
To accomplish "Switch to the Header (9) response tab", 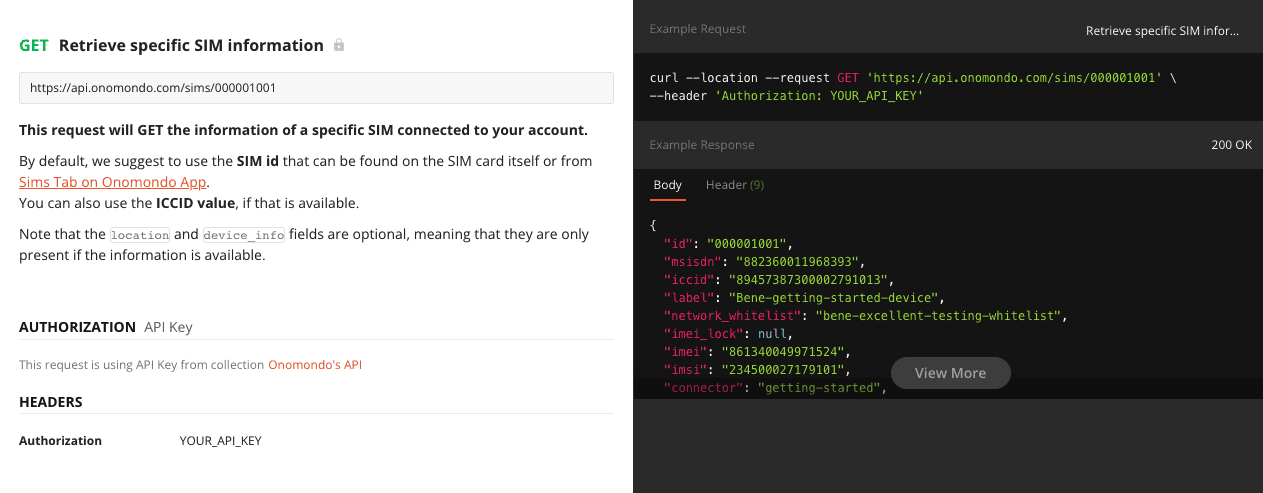I will 735,185.
